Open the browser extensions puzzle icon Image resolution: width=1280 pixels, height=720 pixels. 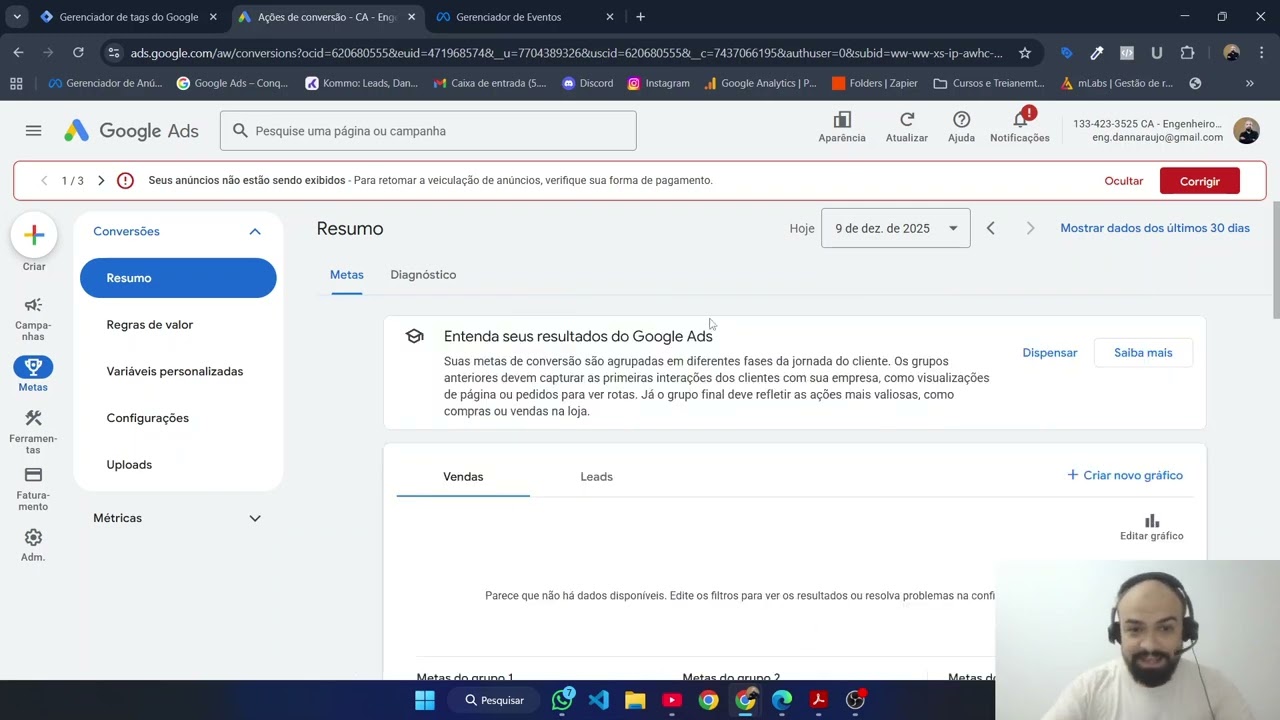(1187, 53)
